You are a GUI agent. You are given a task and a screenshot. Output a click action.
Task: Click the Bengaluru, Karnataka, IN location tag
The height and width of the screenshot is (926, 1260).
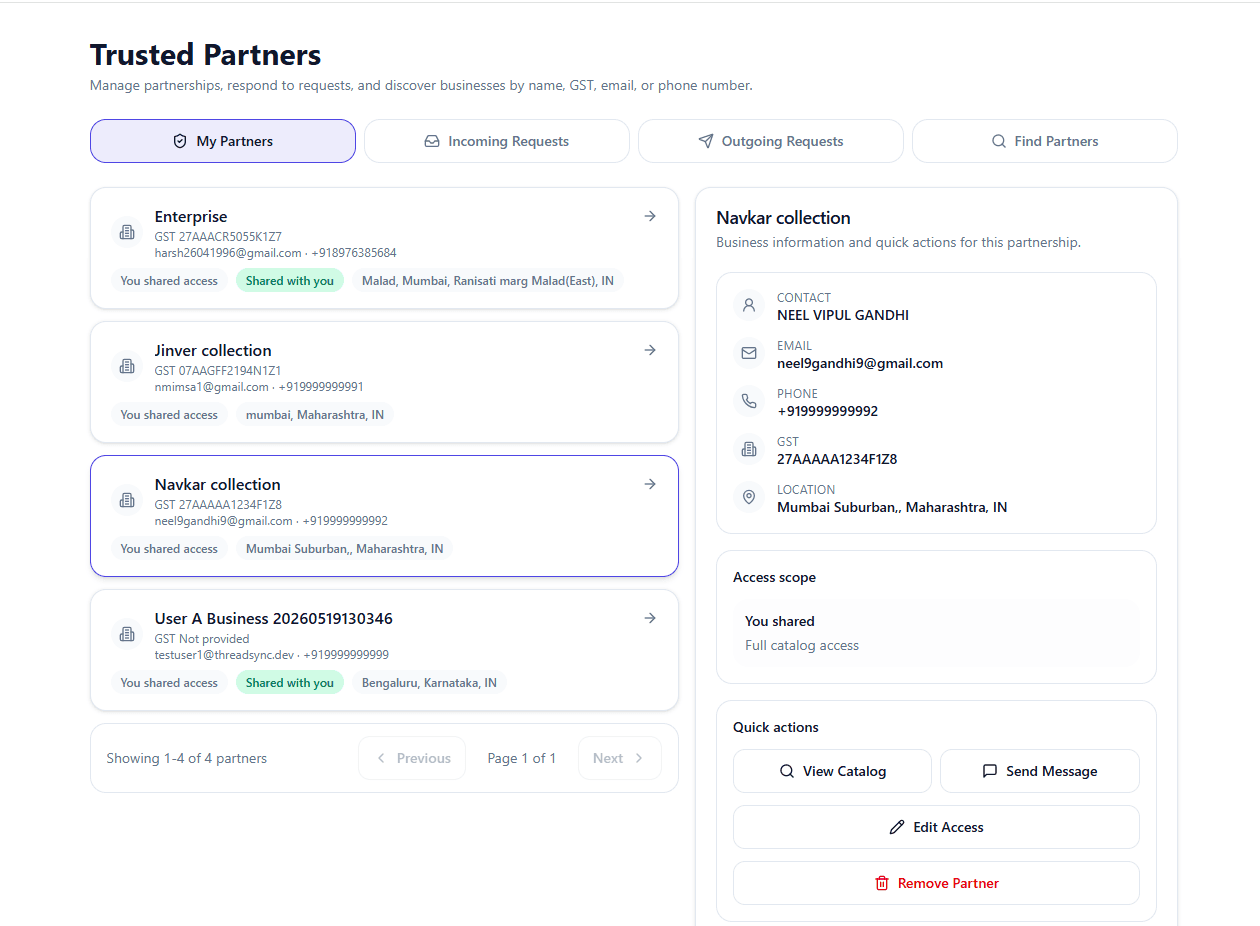[x=429, y=683]
